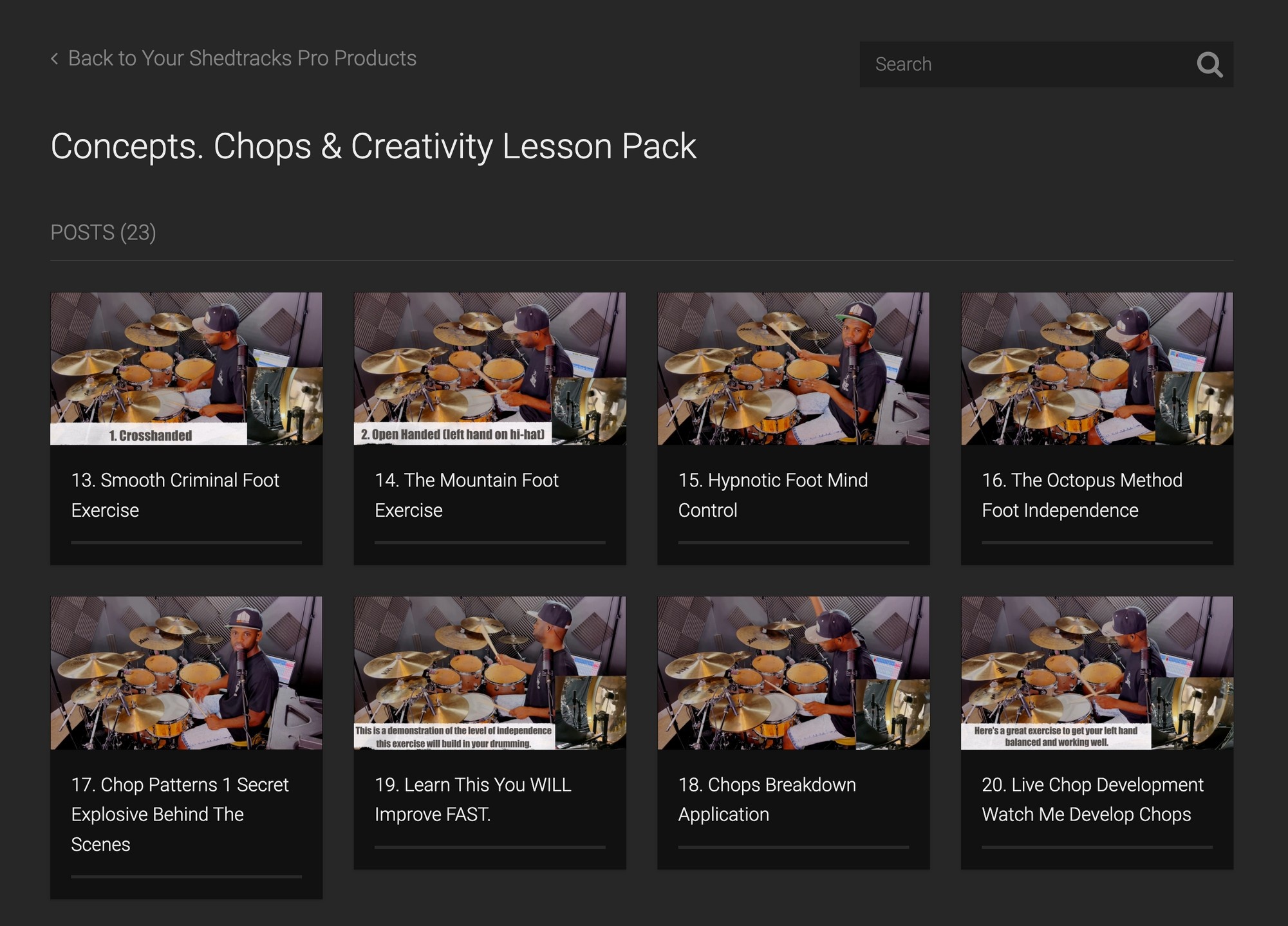Open Hypnotic Foot Mind Control thumbnail
This screenshot has height=926, width=1288.
tap(793, 368)
